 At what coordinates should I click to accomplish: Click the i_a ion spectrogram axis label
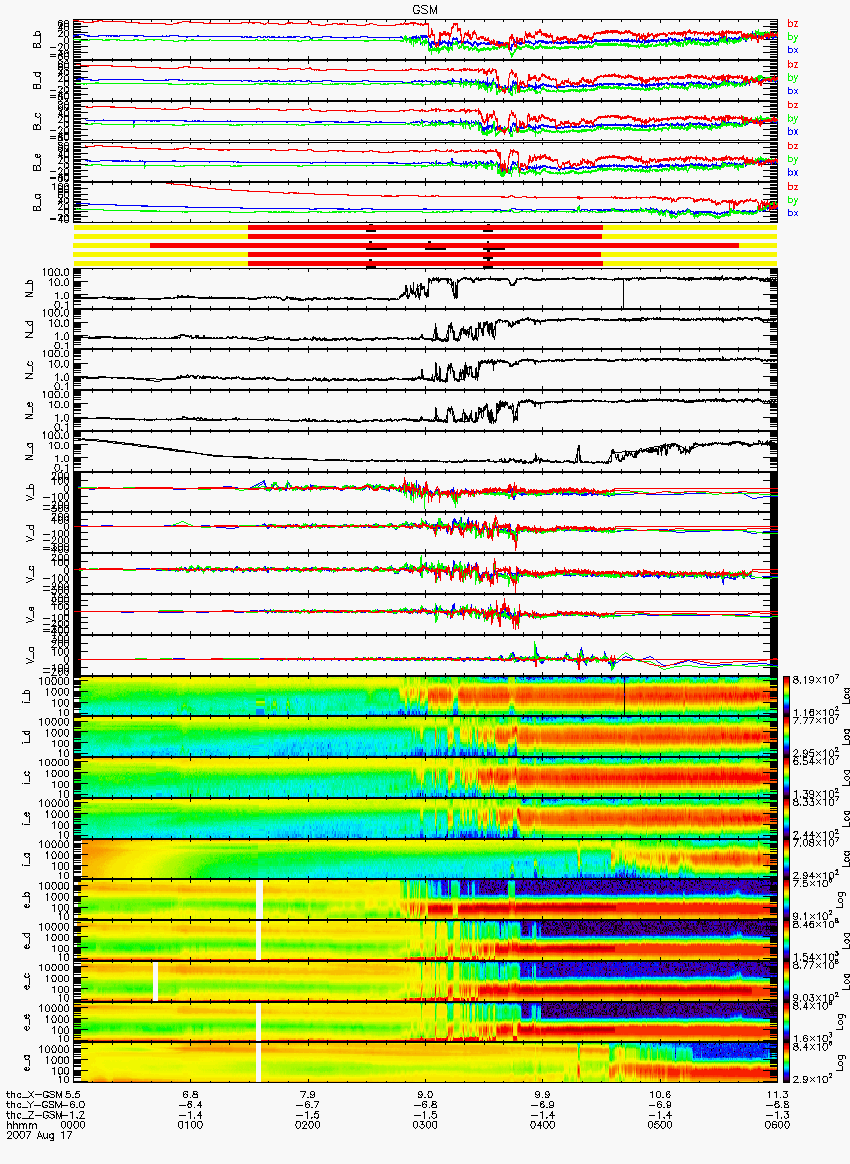click(x=27, y=859)
